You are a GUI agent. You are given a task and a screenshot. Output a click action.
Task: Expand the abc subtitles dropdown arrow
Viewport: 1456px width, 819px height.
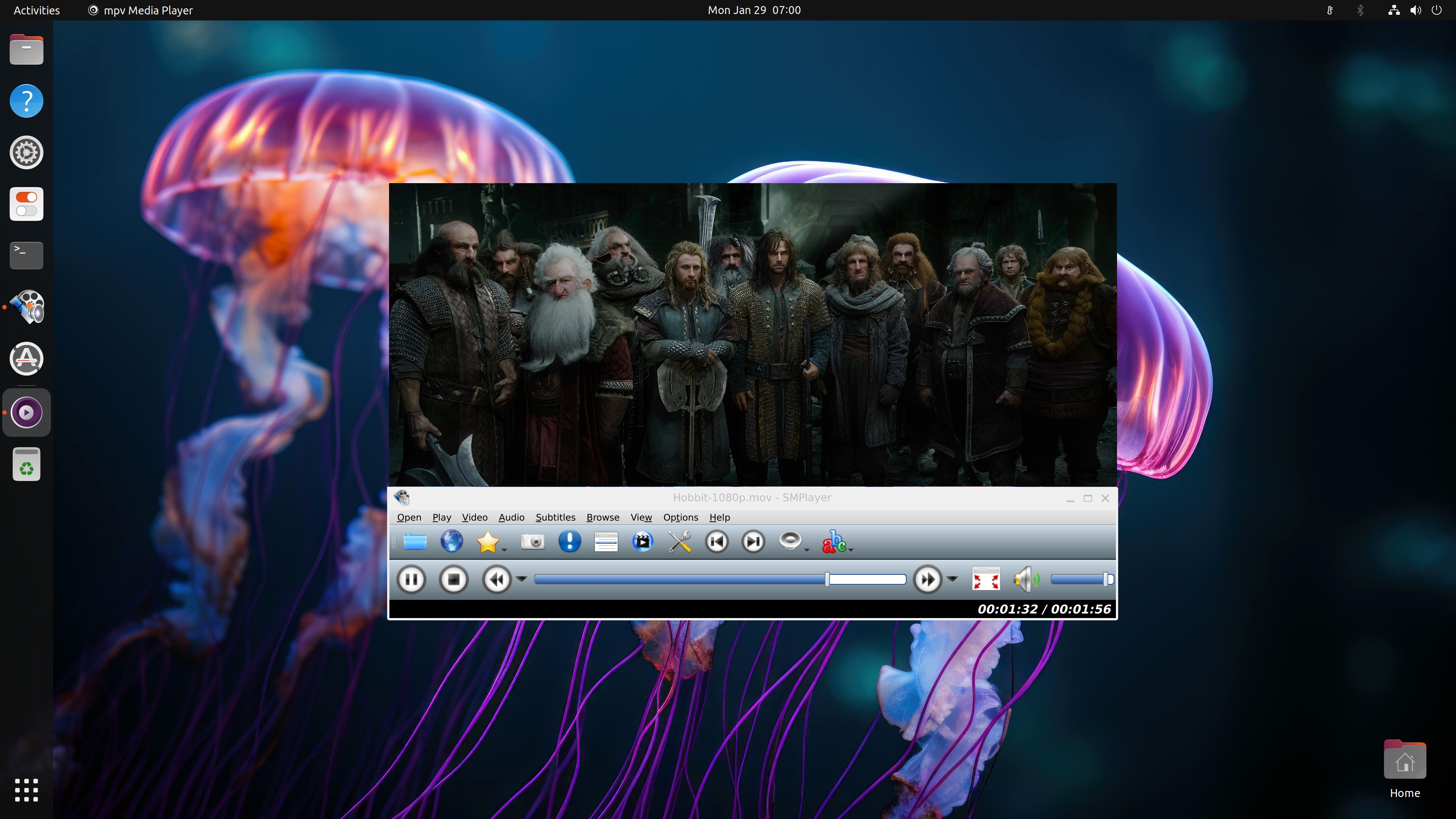(x=850, y=550)
